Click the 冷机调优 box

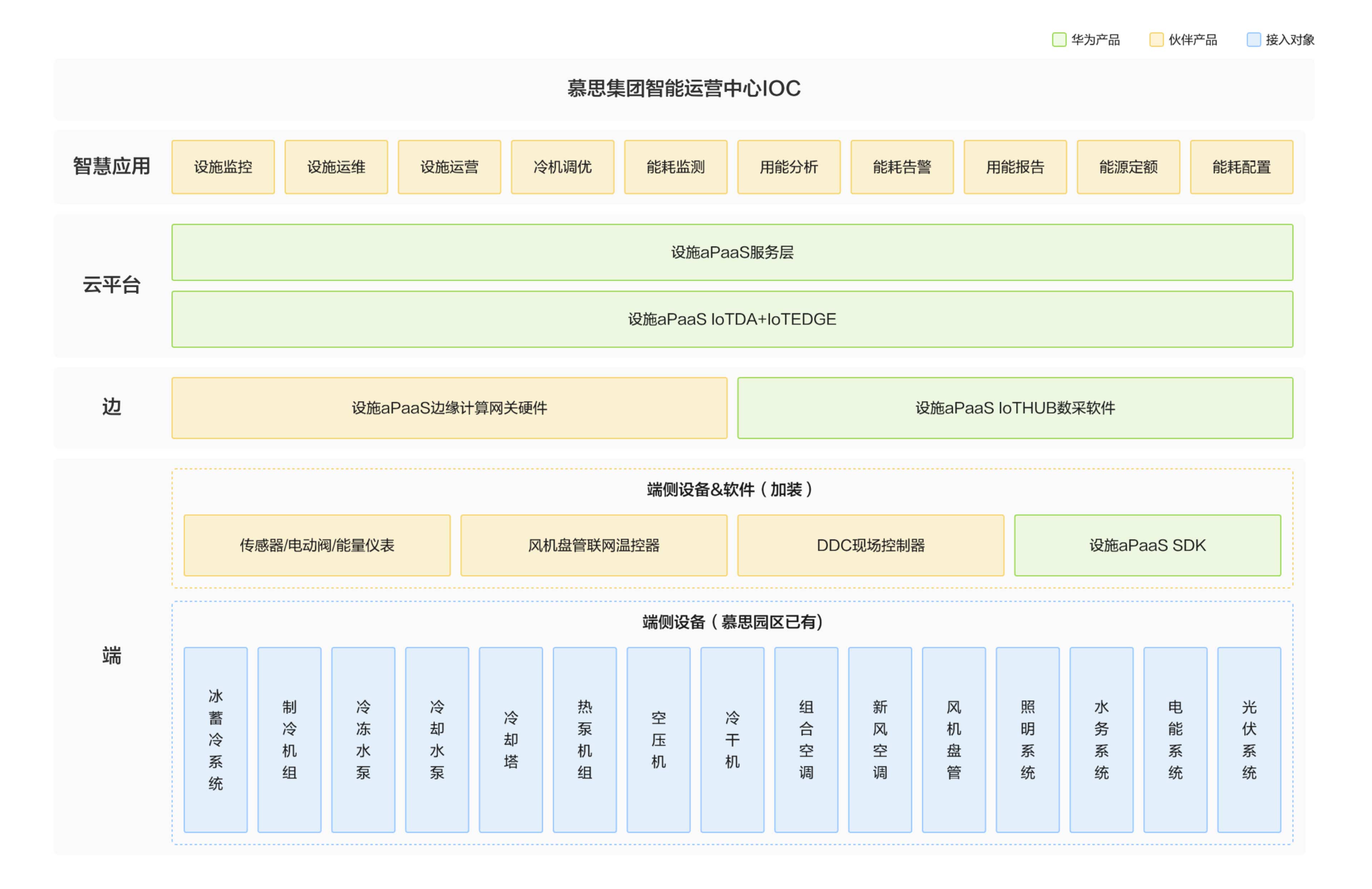click(563, 167)
